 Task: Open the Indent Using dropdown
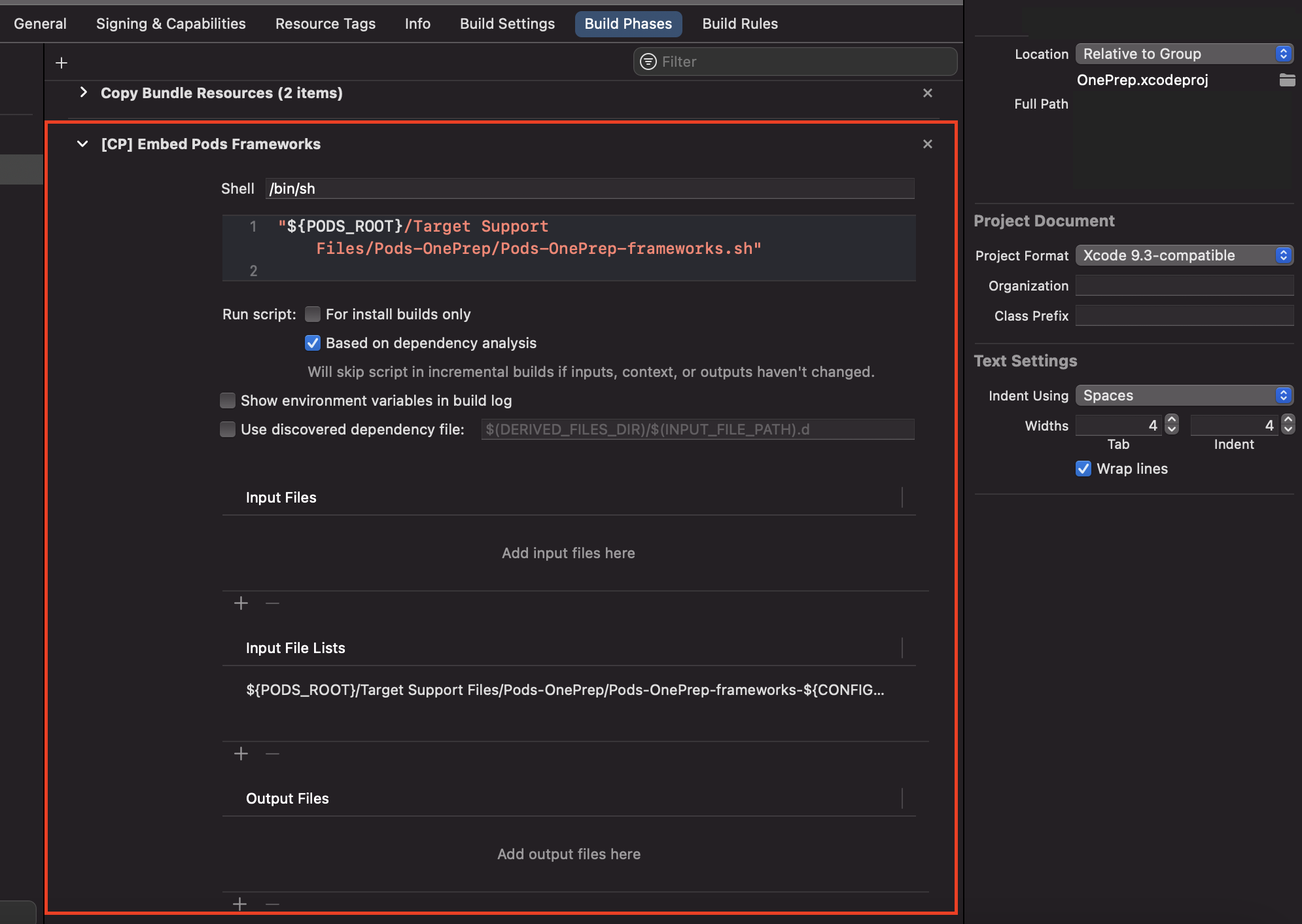1184,395
